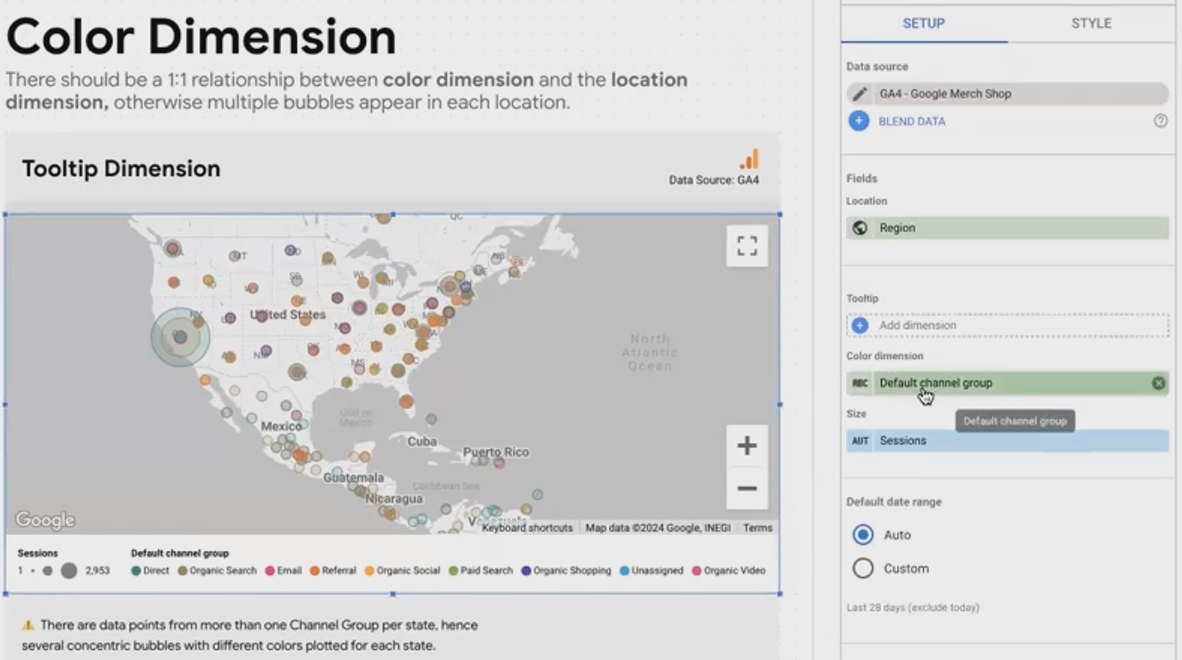Click the Puerto Rico map label
1182x660 pixels.
(x=495, y=452)
